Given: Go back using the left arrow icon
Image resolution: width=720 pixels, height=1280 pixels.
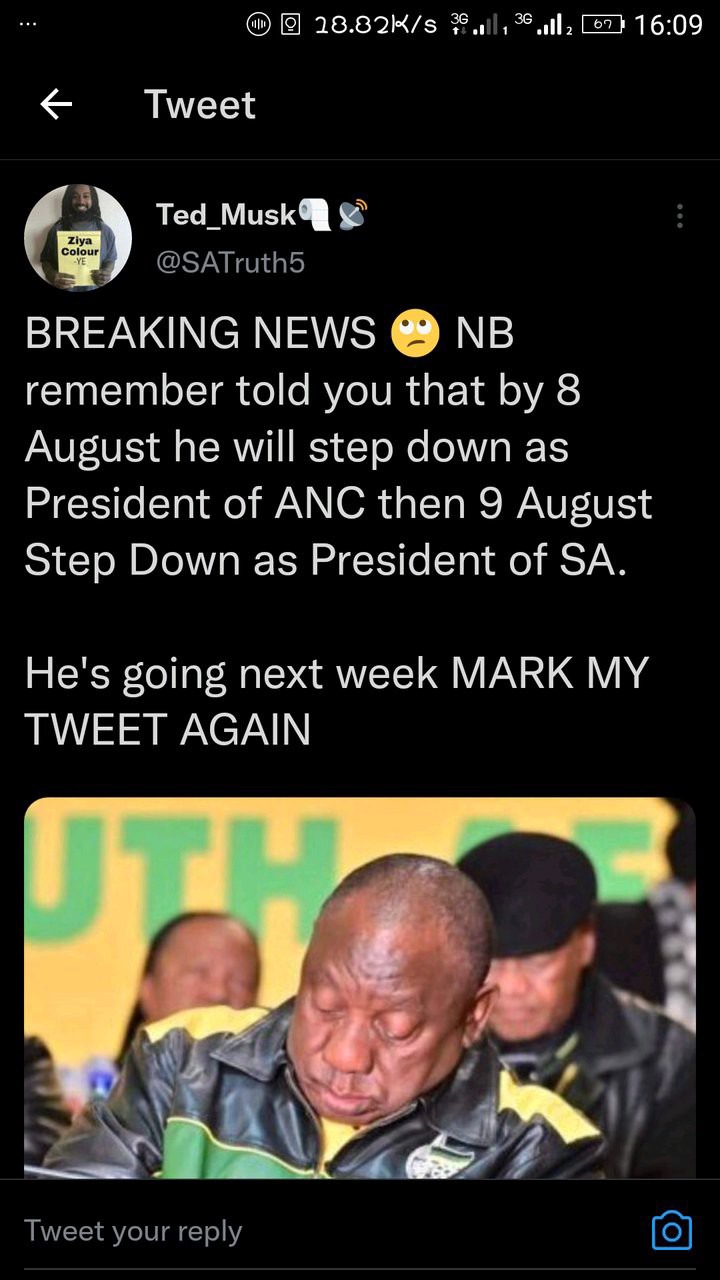Looking at the screenshot, I should click(56, 105).
